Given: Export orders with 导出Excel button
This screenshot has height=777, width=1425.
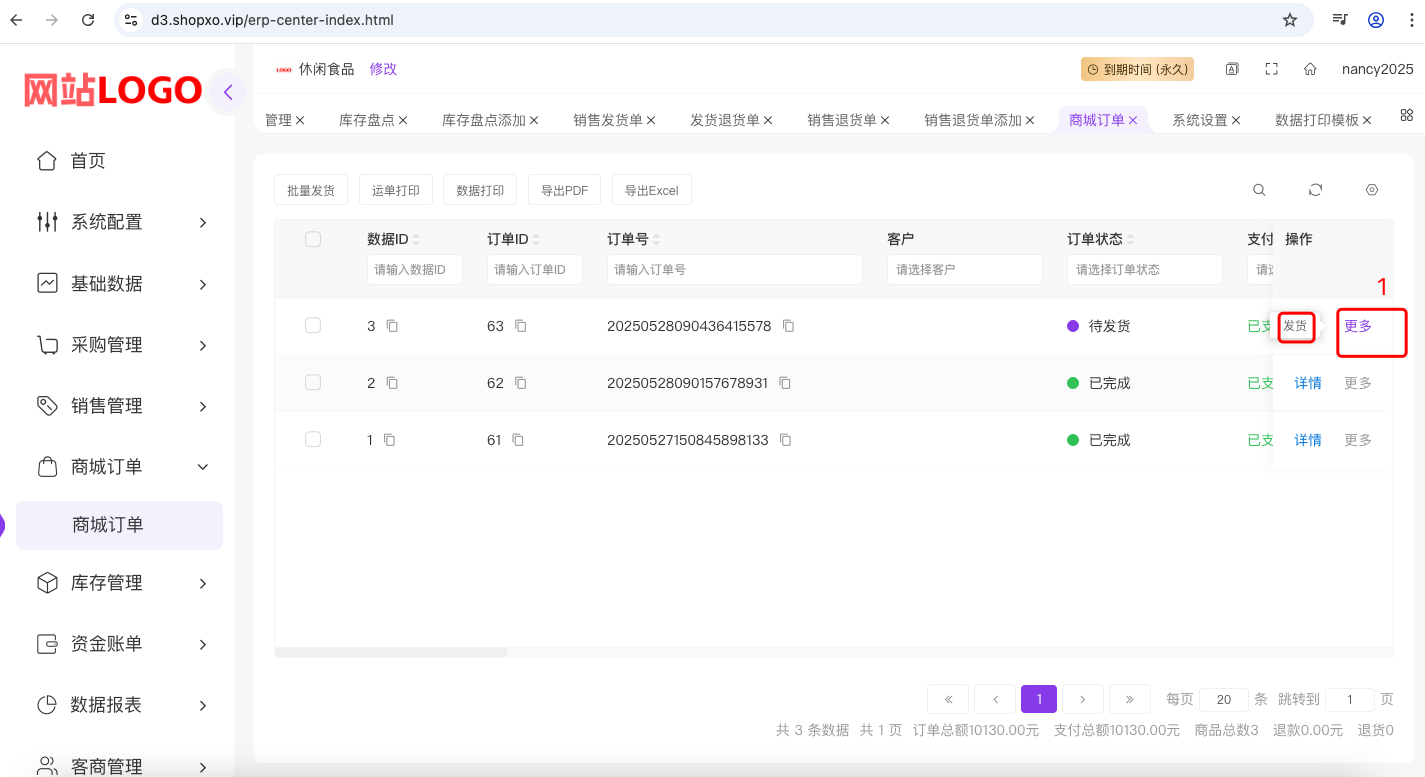Looking at the screenshot, I should [652, 190].
